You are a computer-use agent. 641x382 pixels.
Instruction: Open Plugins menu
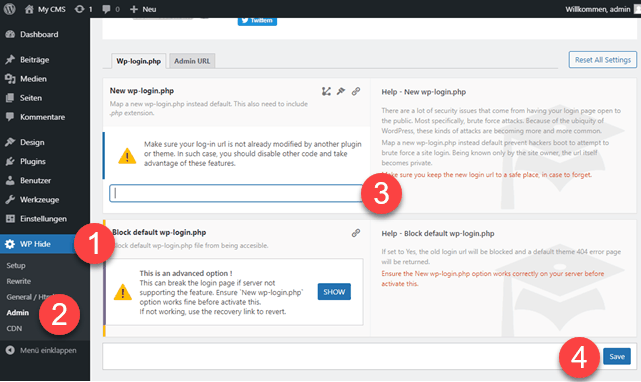(33, 162)
